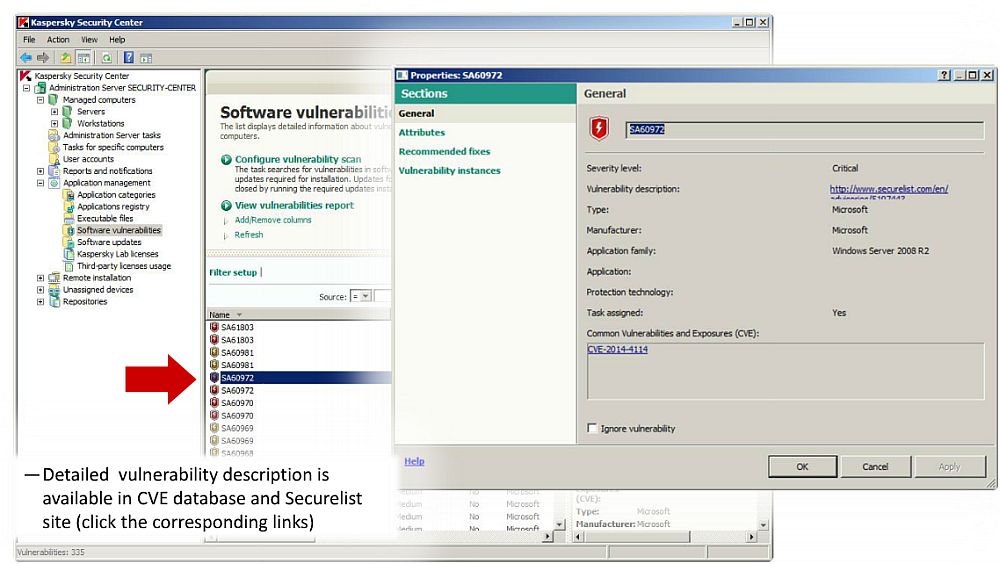Open the View menu

(x=89, y=40)
